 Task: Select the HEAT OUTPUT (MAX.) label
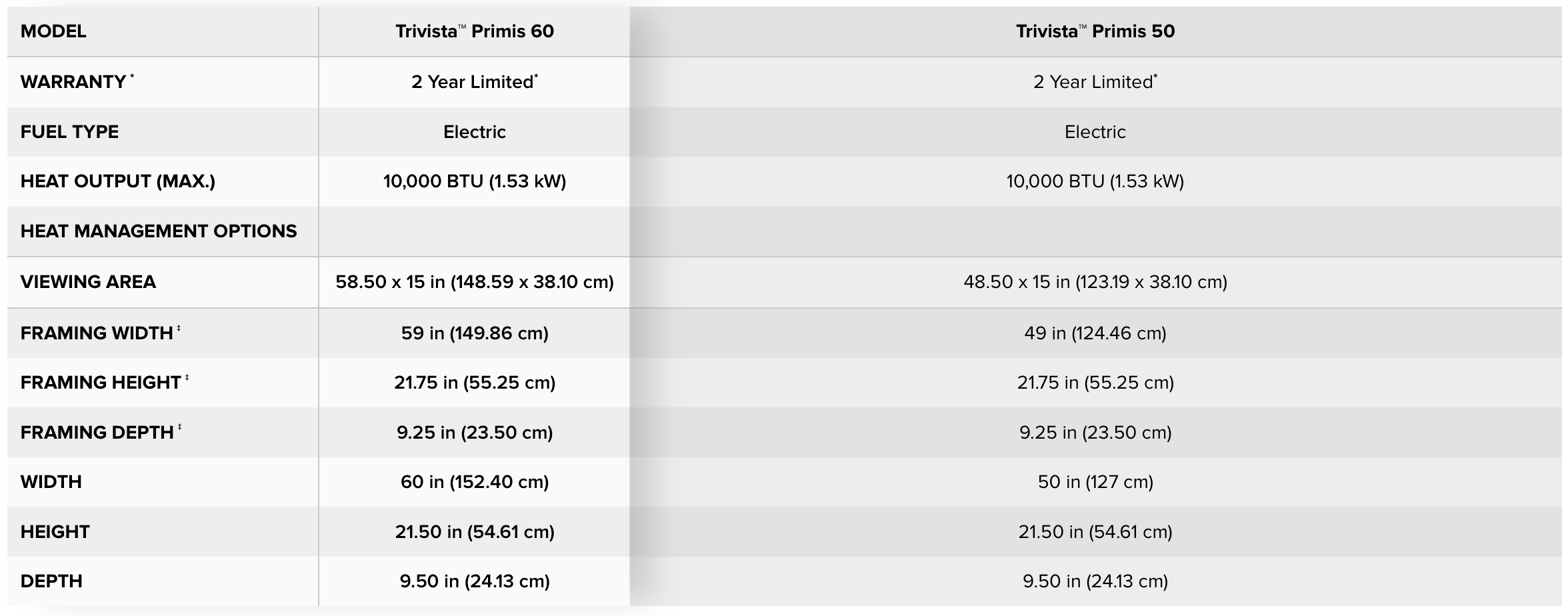[118, 181]
